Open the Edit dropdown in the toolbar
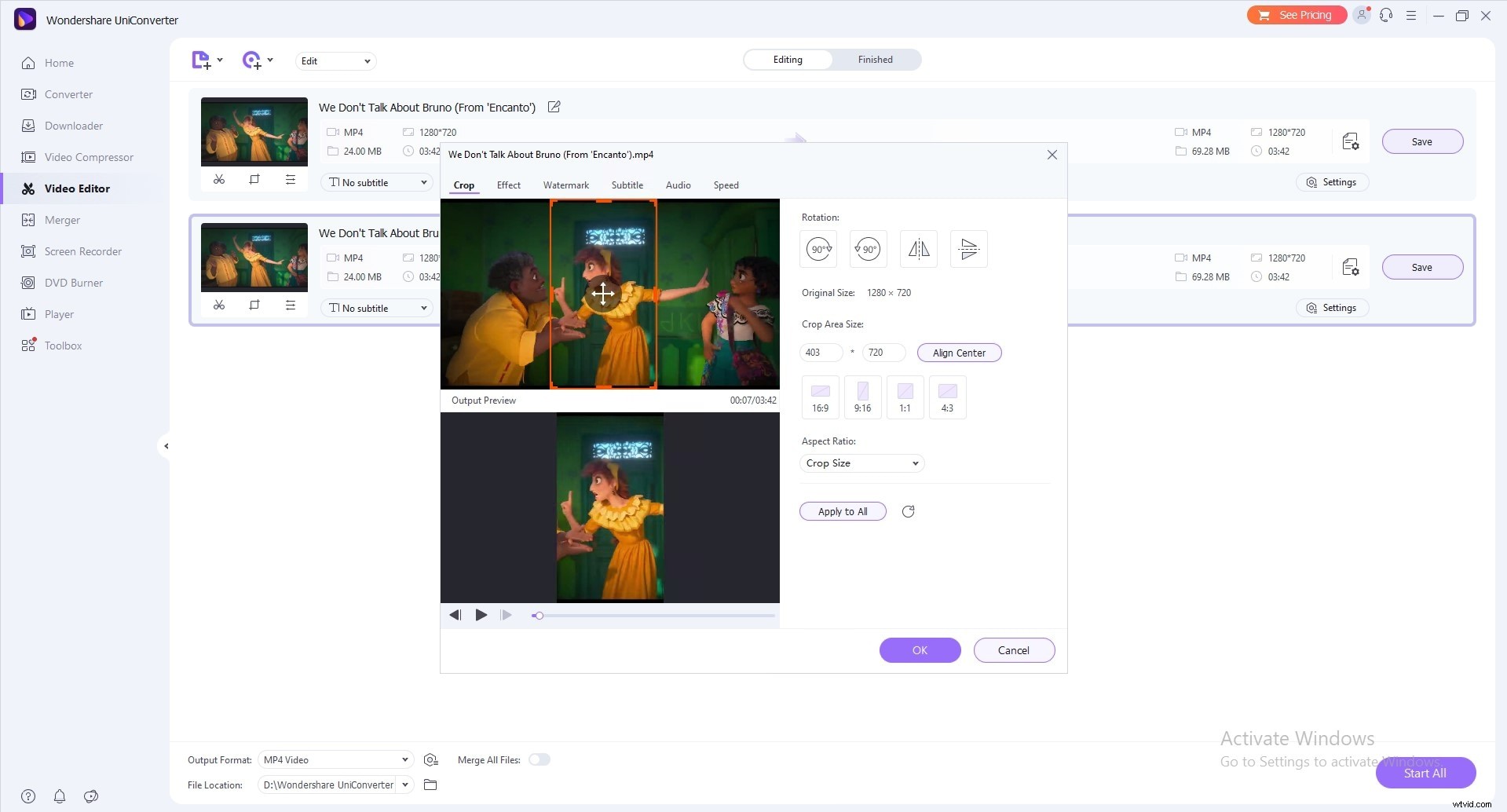Image resolution: width=1507 pixels, height=812 pixels. [335, 60]
